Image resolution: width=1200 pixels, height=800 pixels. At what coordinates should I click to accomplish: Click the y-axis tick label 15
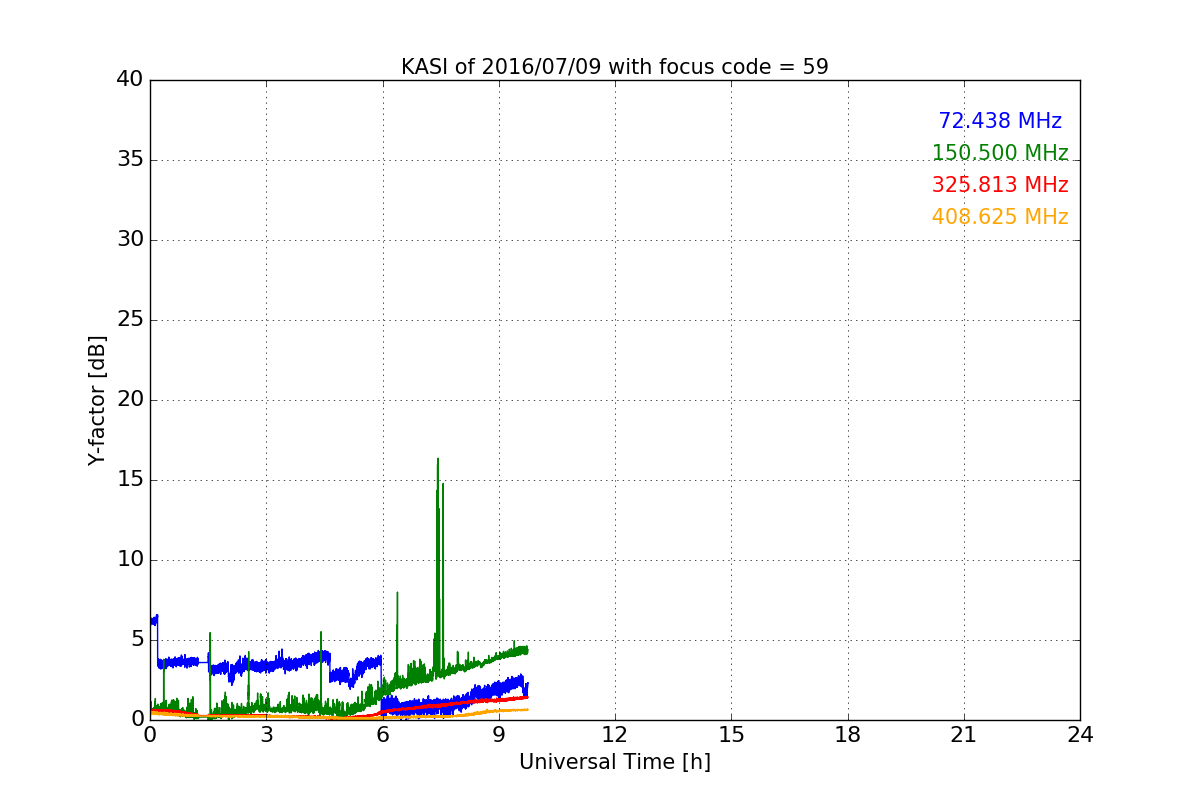pos(130,480)
